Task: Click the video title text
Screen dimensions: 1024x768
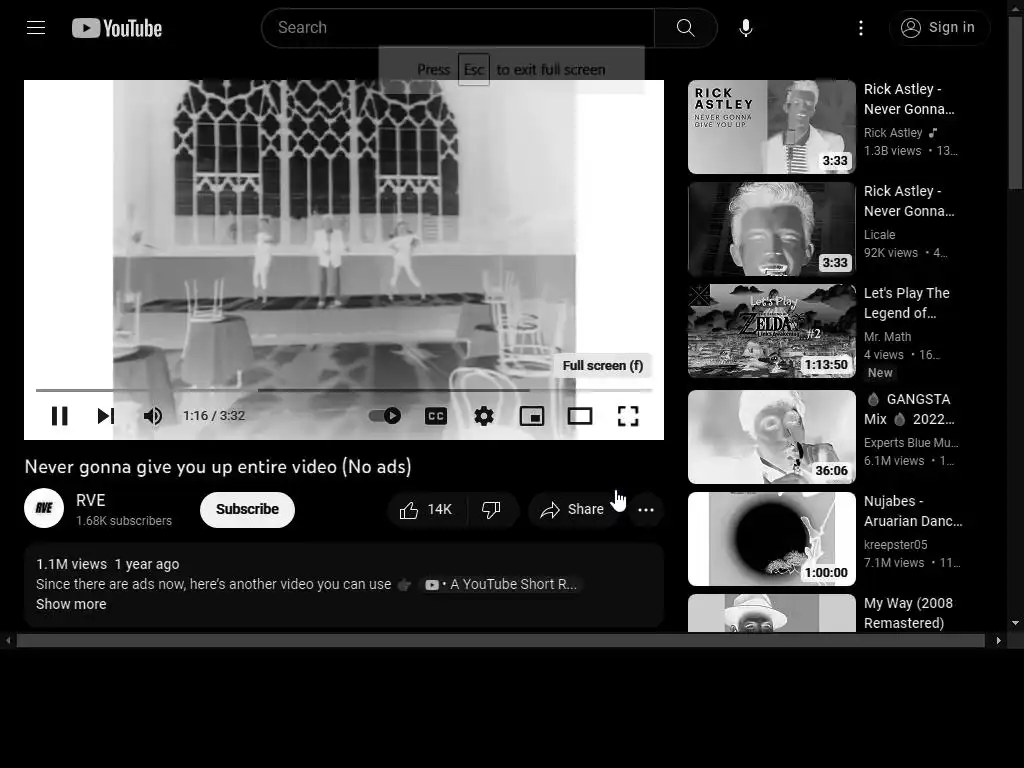Action: point(218,467)
